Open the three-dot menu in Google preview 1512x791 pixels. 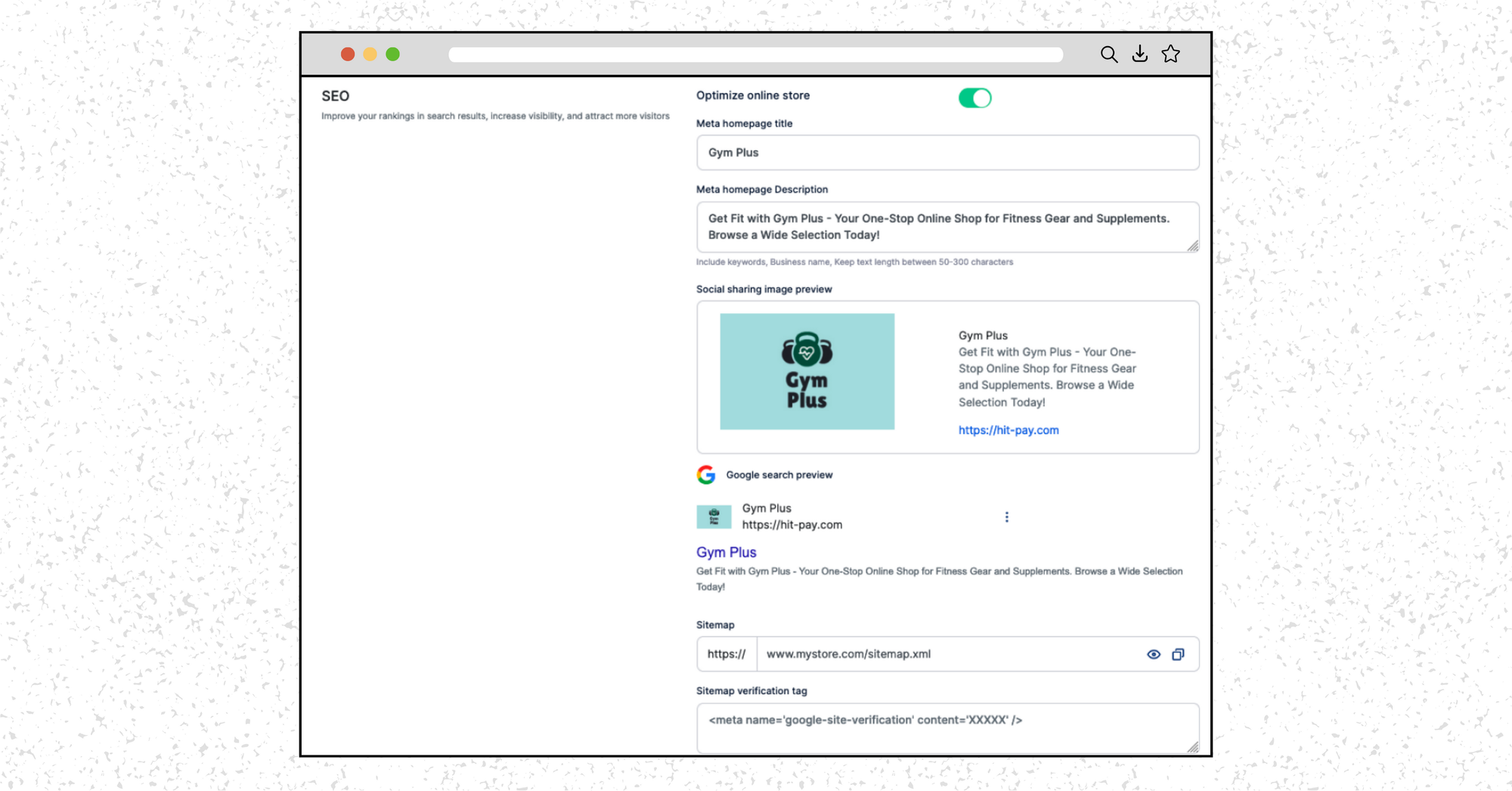tap(1006, 517)
